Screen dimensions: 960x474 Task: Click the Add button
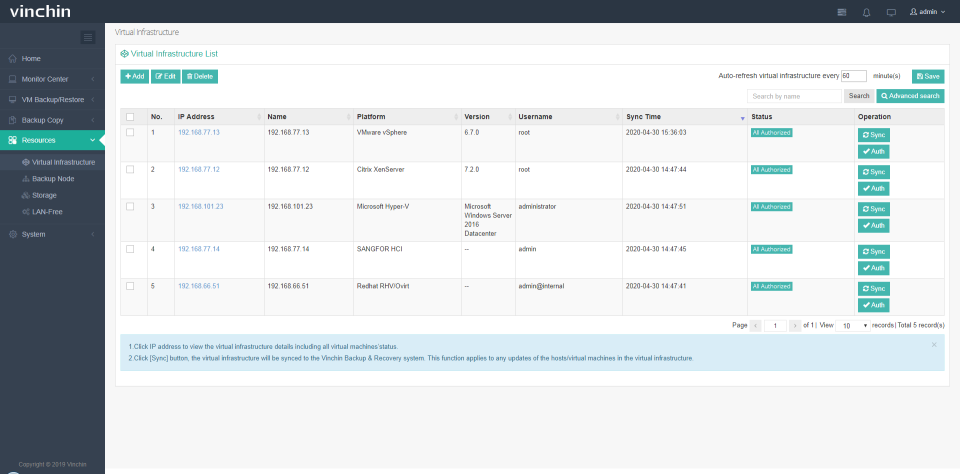point(135,77)
